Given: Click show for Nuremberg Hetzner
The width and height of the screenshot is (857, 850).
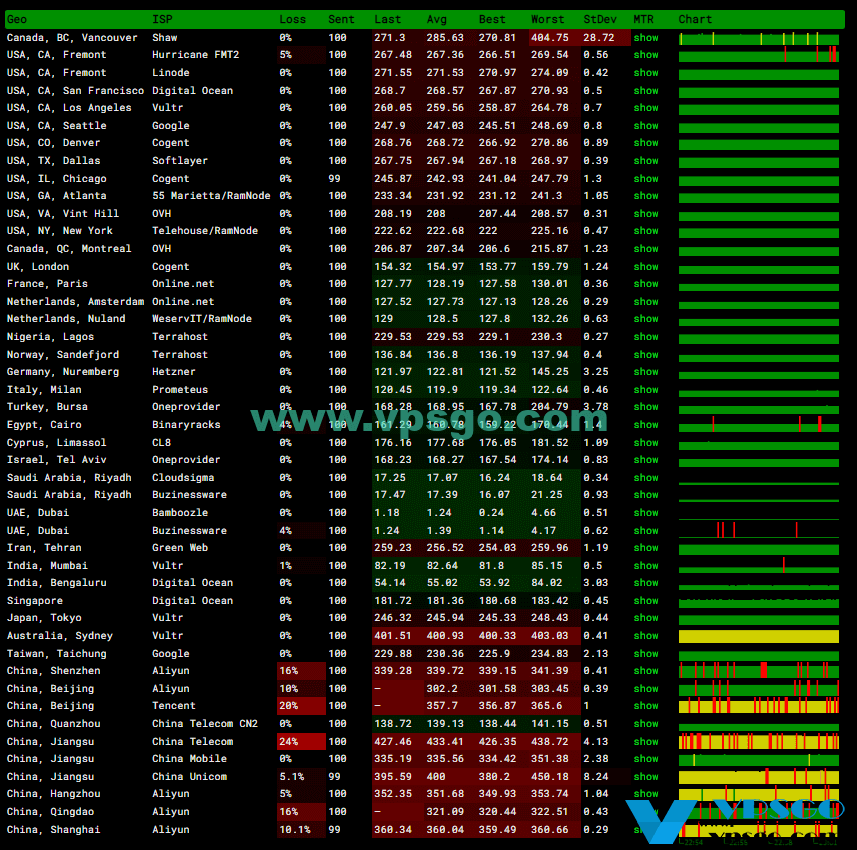Looking at the screenshot, I should [645, 372].
